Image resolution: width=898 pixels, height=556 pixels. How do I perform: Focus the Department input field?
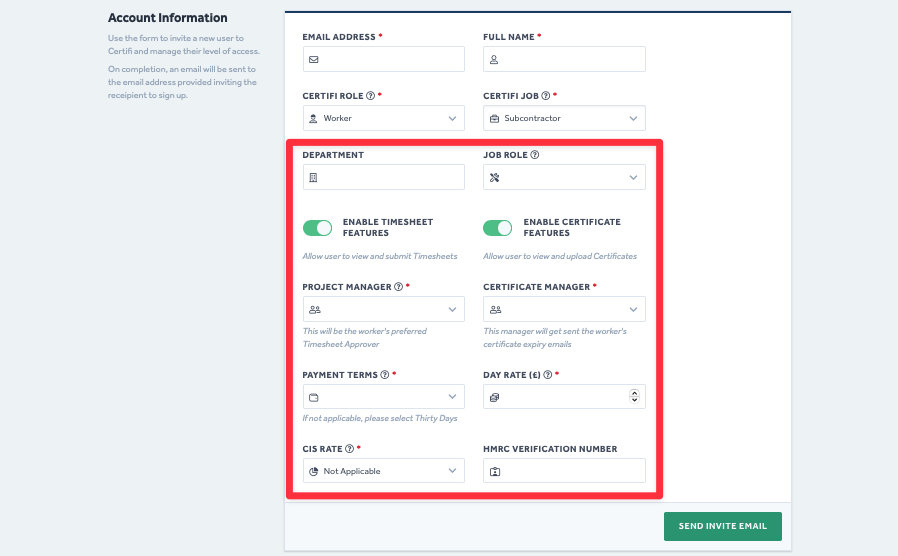[384, 178]
